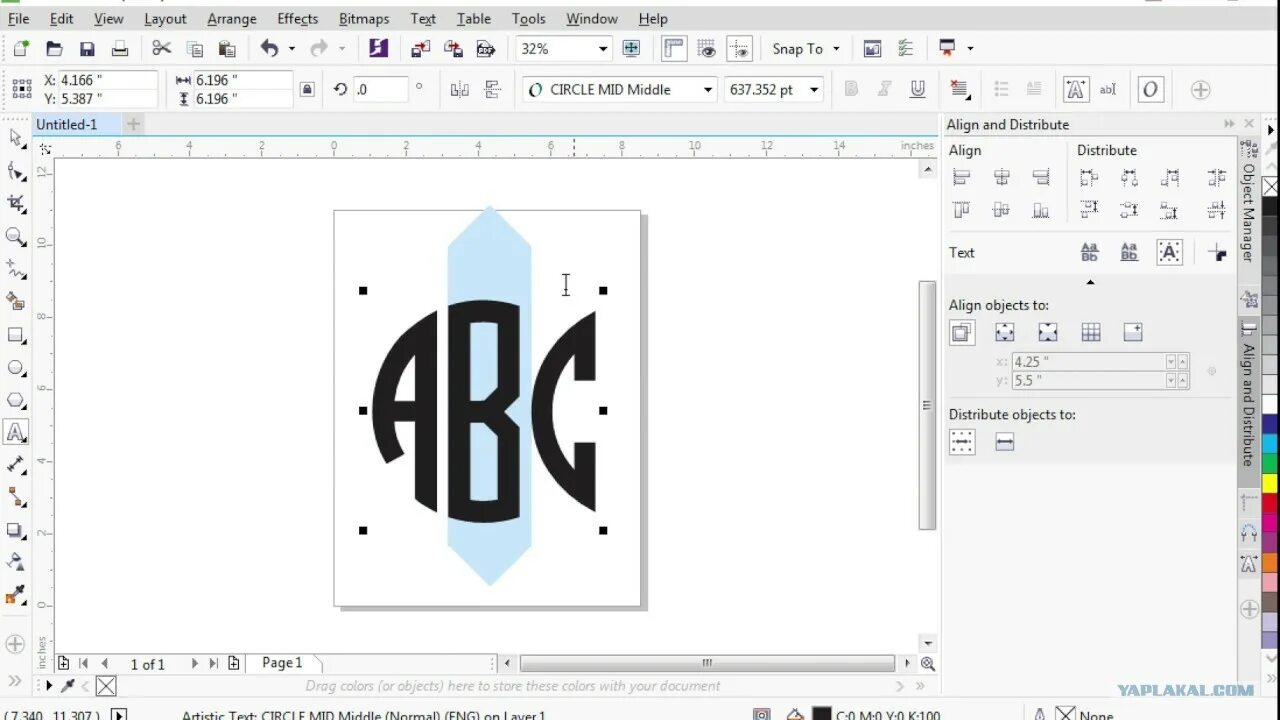Screen dimensions: 1280x720
Task: Toggle the lock ratio padlock button
Action: 307,89
